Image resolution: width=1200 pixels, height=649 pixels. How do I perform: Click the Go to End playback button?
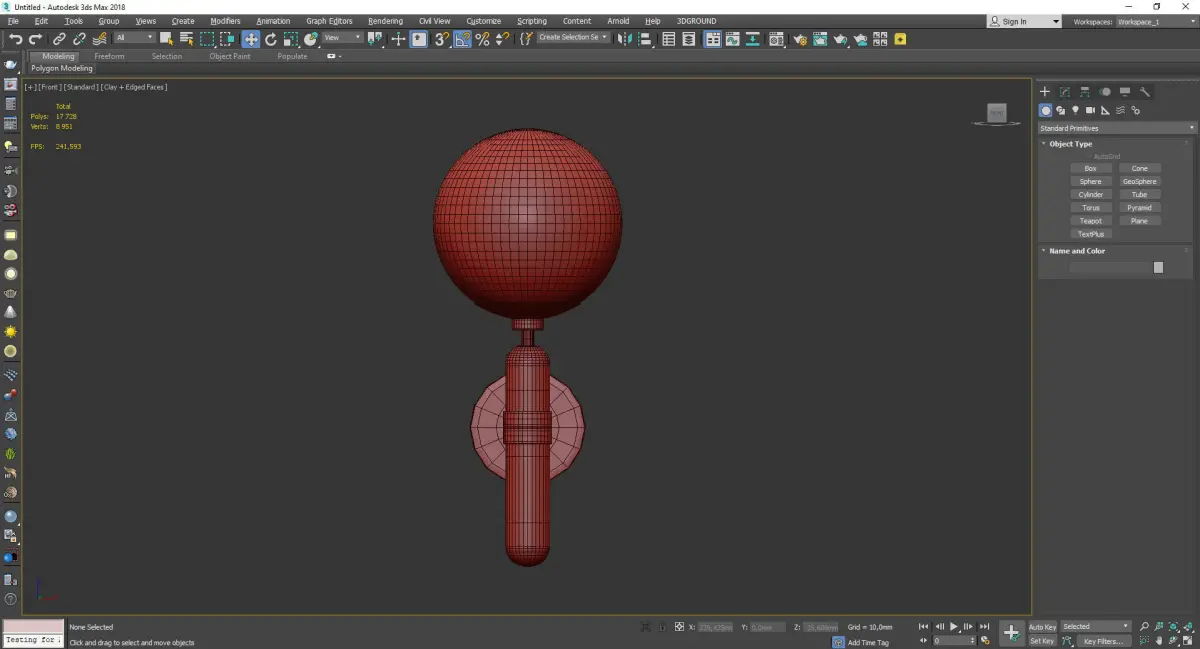[x=985, y=627]
